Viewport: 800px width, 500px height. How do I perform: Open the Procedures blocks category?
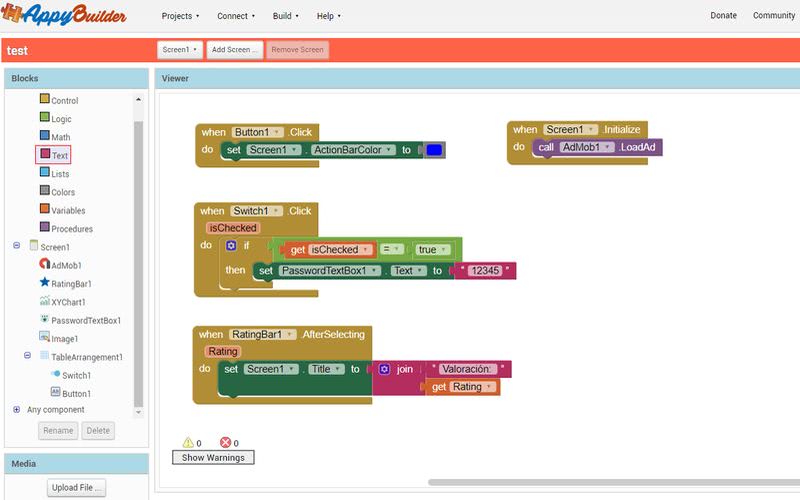pyautogui.click(x=66, y=228)
